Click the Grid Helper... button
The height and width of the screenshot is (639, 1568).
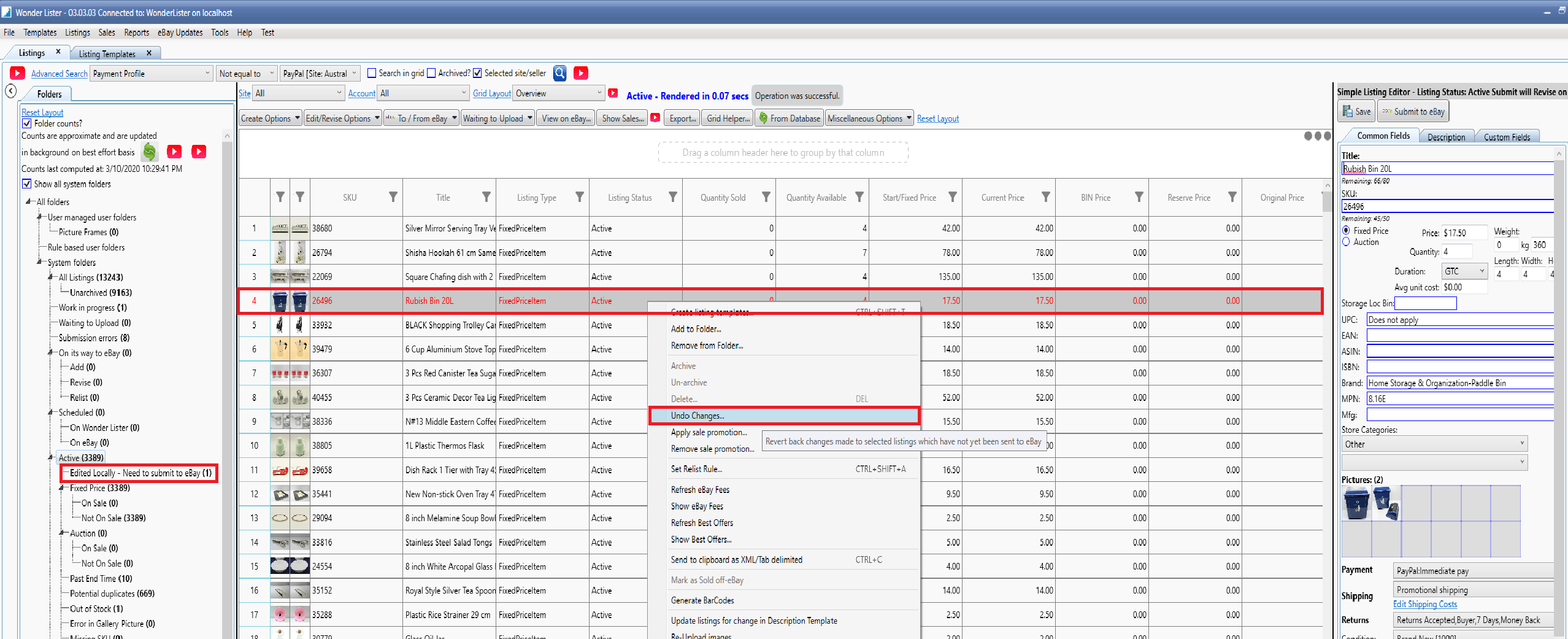click(x=728, y=118)
